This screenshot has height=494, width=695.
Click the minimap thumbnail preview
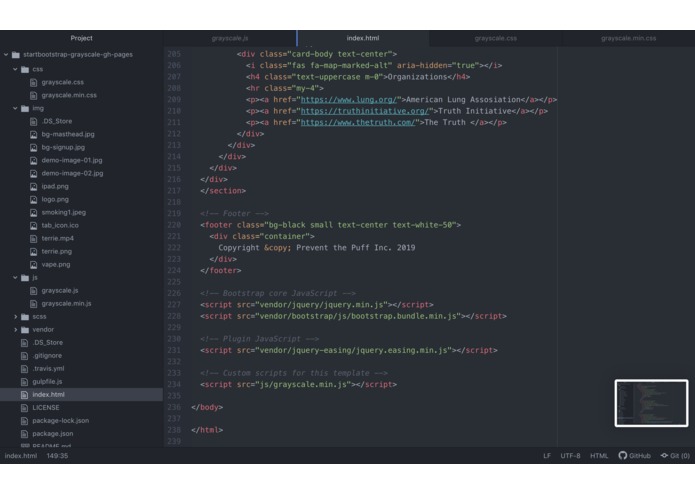pyautogui.click(x=651, y=403)
